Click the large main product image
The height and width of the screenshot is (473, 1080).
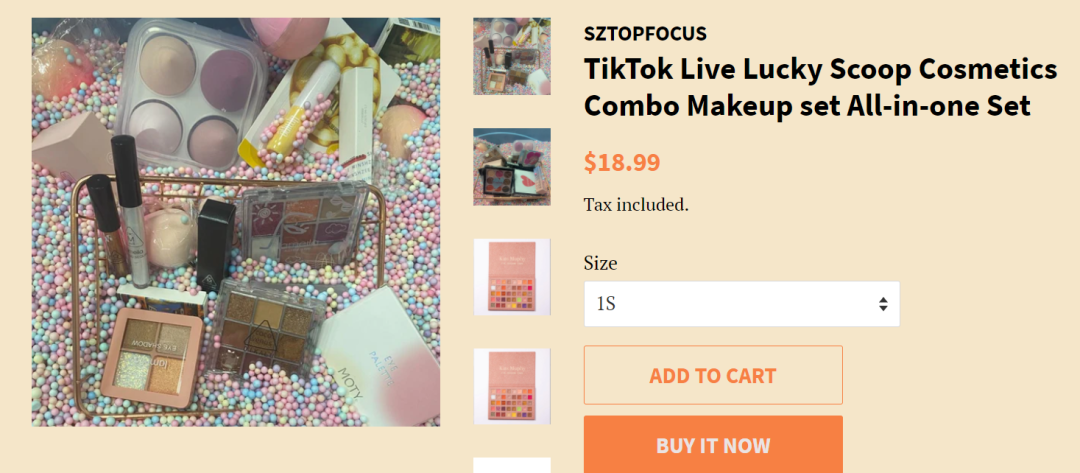tap(236, 222)
